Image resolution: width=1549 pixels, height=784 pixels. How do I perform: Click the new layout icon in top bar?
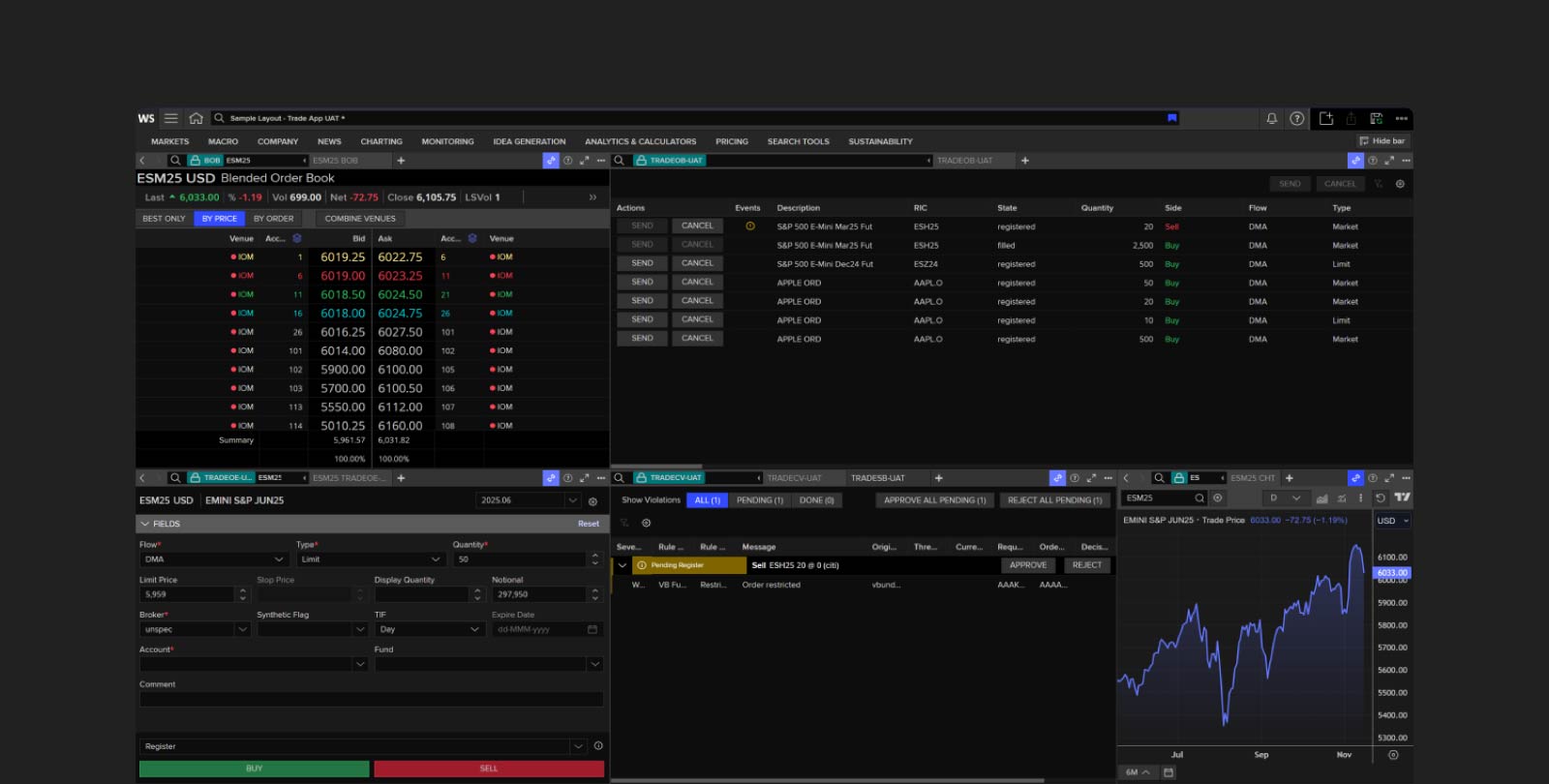pyautogui.click(x=1326, y=118)
